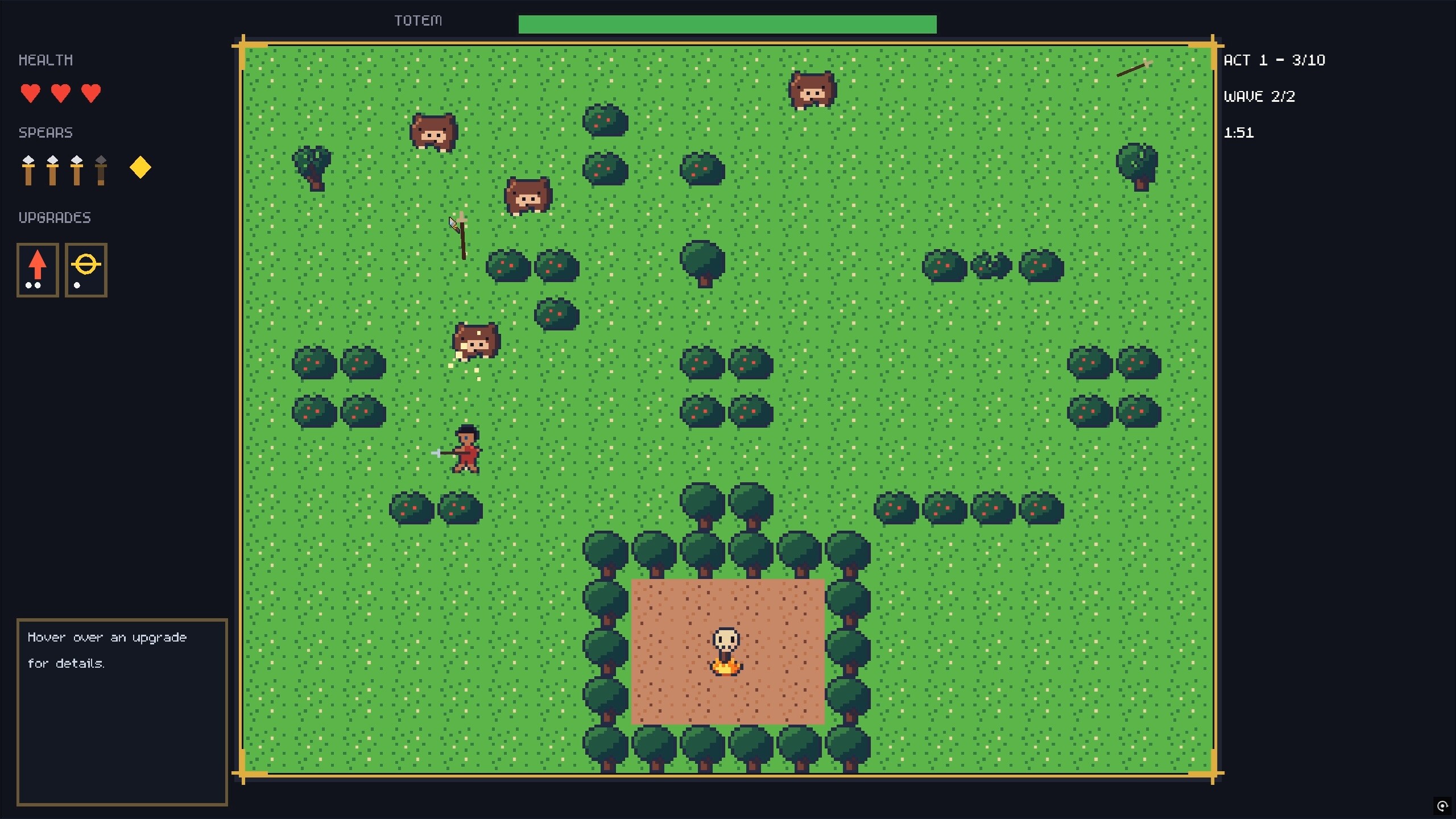
Task: Click the sparkling boar nearest the hunter
Action: tap(476, 342)
